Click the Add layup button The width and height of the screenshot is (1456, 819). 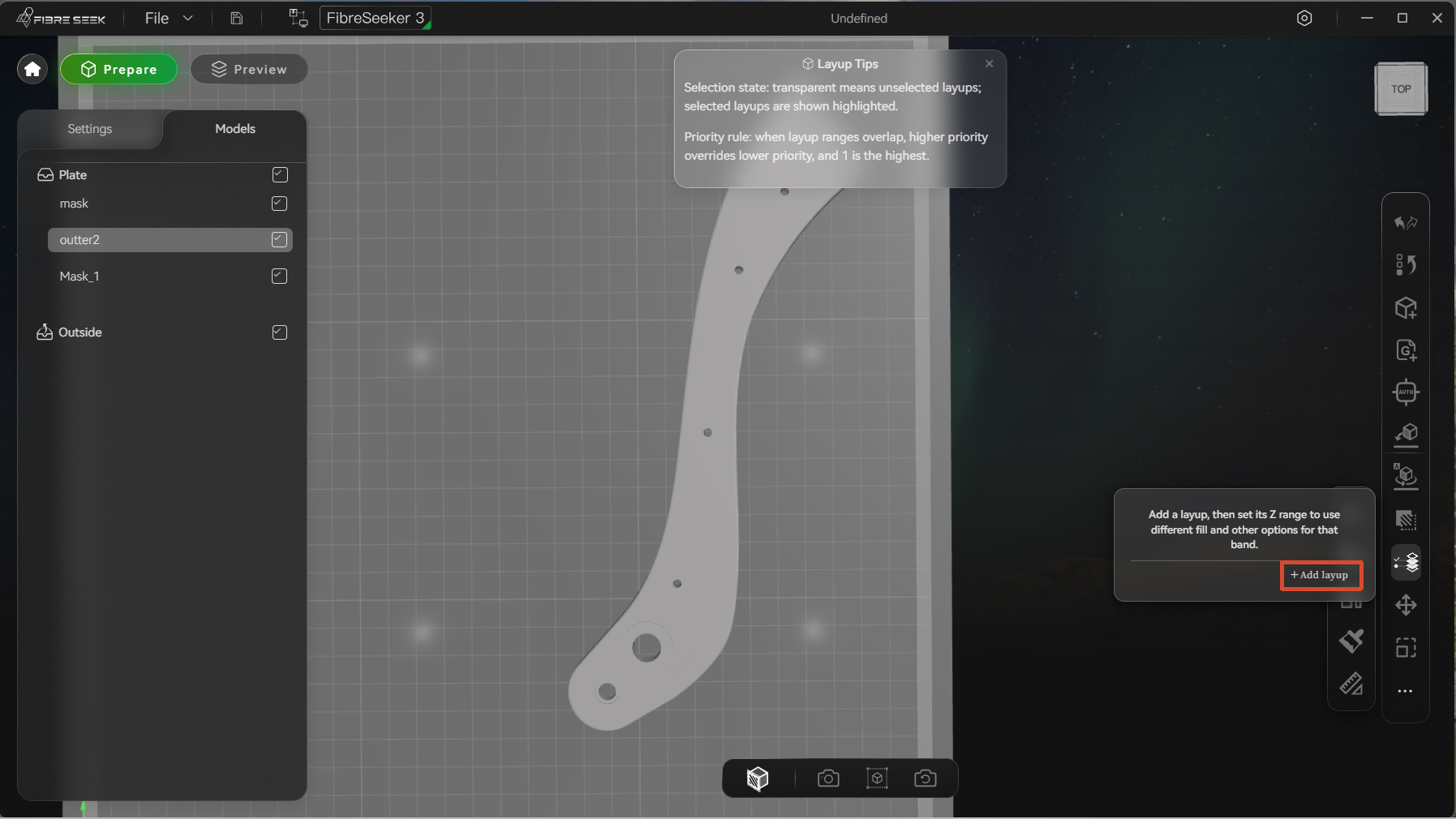pyautogui.click(x=1320, y=575)
